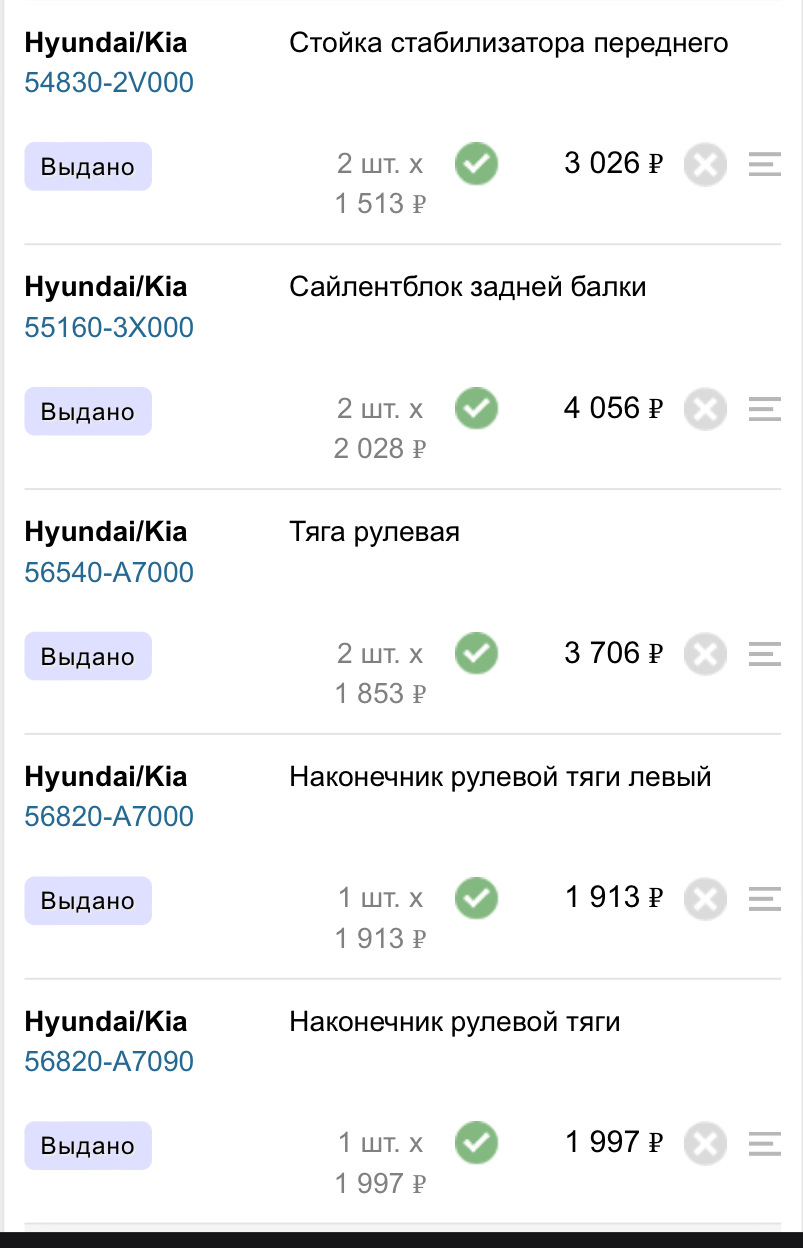This screenshot has width=803, height=1248.
Task: Click the Выдано badge for Наконечник рулевой тяги
Action: (87, 1145)
